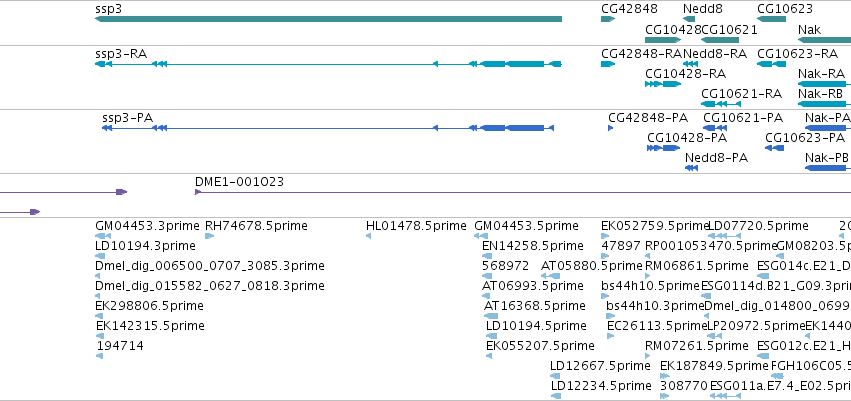Screen dimensions: 851x401
Task: Click the CG42848-RA transcript
Action: click(x=608, y=64)
